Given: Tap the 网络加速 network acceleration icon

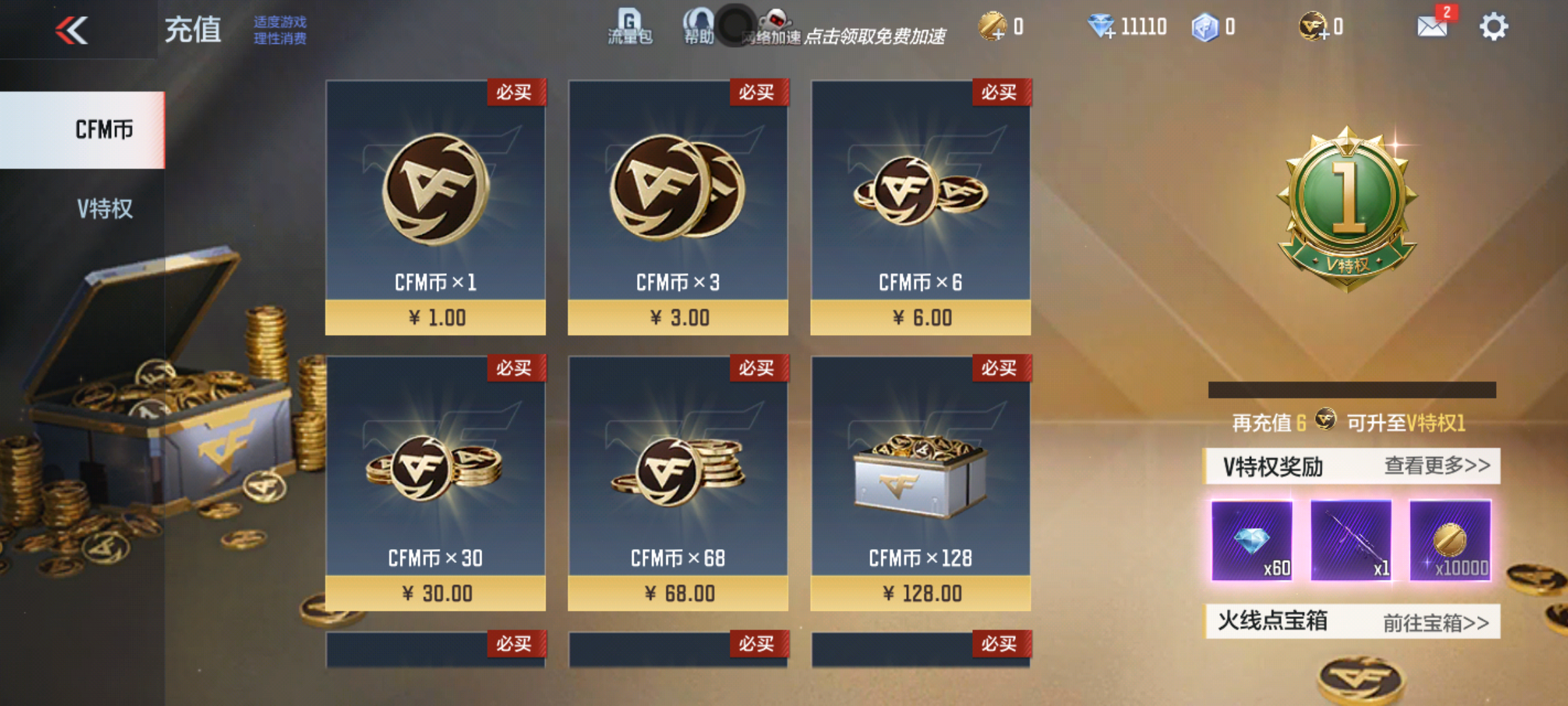Looking at the screenshot, I should coord(772,27).
